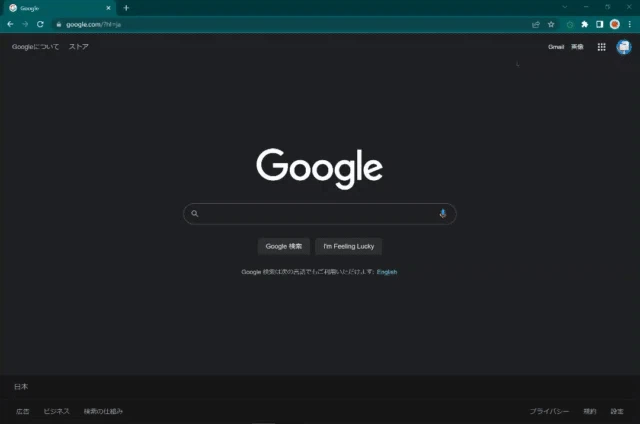Image resolution: width=640 pixels, height=424 pixels.
Task: Open the Chrome profile avatar in toolbar
Action: 615,24
